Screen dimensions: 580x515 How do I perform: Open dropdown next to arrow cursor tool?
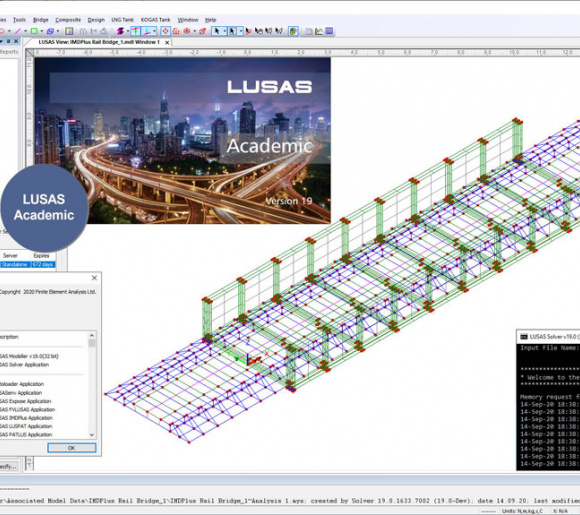pyautogui.click(x=224, y=31)
